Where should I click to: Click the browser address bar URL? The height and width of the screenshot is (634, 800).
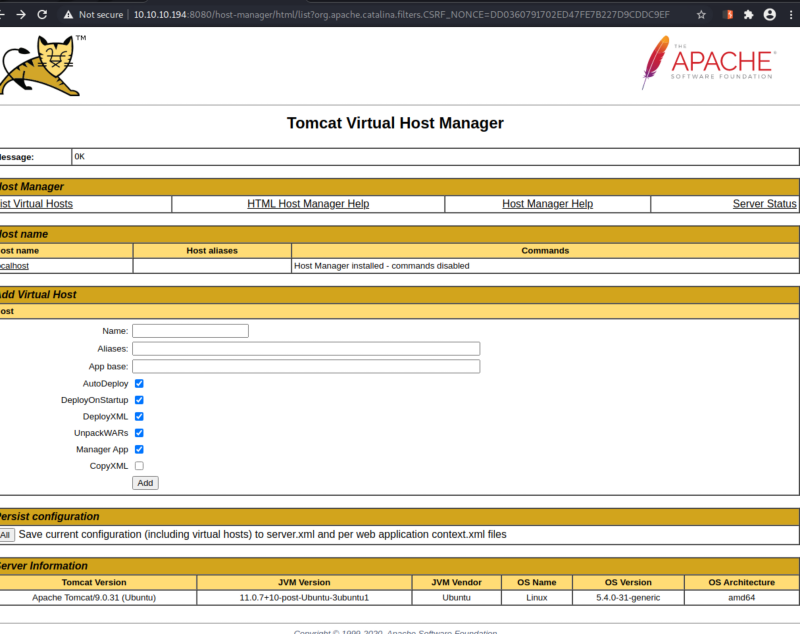pos(402,15)
